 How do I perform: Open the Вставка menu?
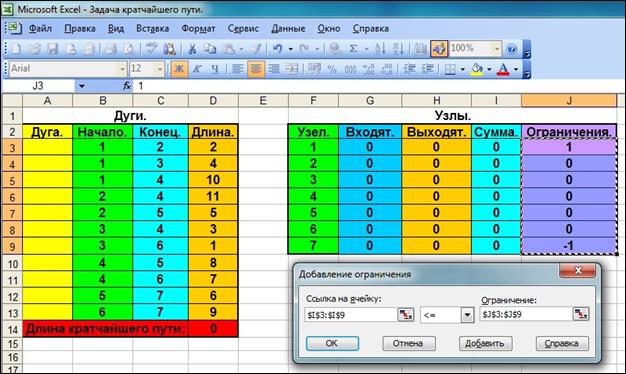click(x=153, y=28)
